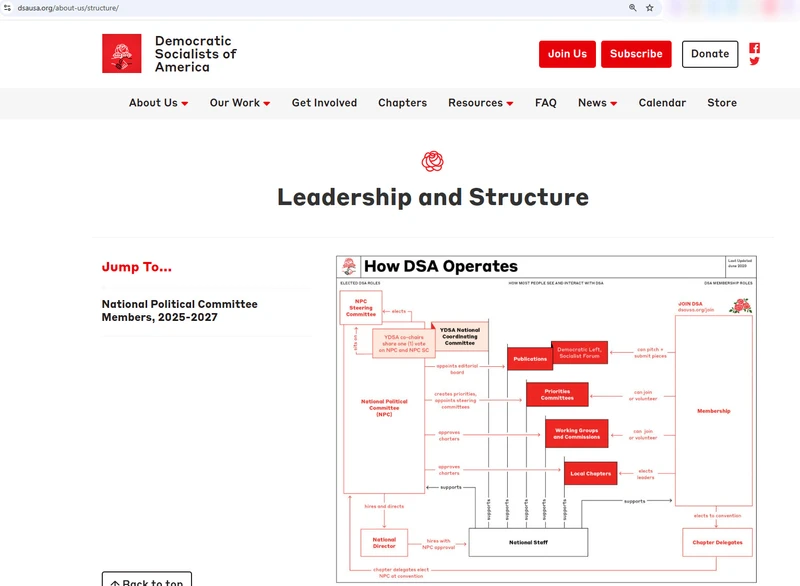Open the DSA Facebook page icon

tap(754, 48)
